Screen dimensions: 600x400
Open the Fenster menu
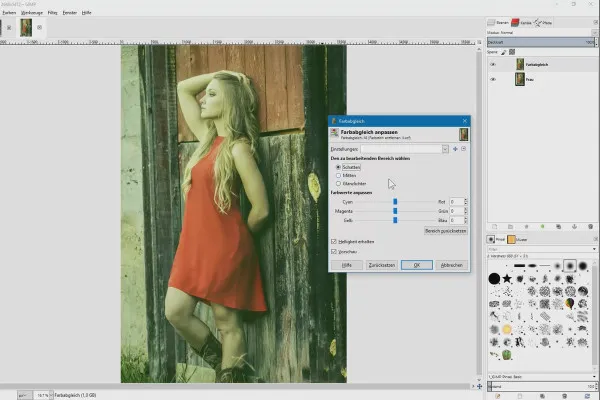tap(69, 12)
